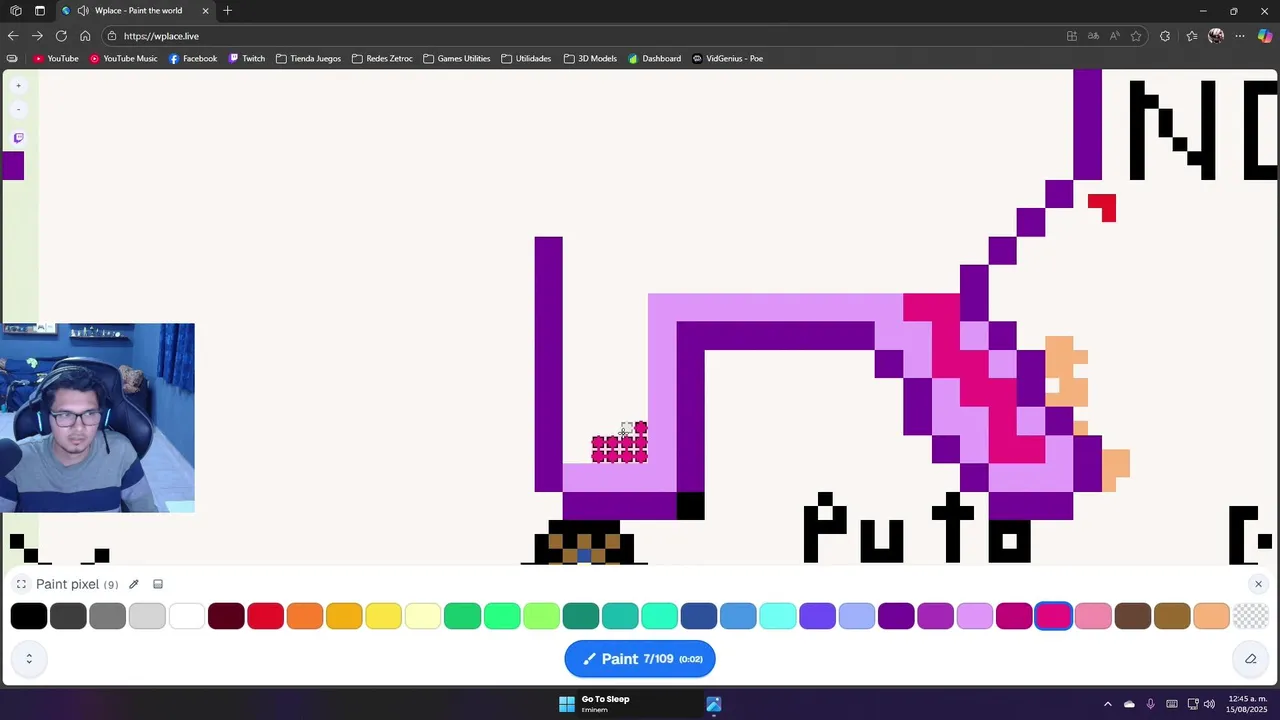This screenshot has width=1280, height=720.
Task: Click the Wplace - Paint the world tab
Action: click(x=138, y=11)
